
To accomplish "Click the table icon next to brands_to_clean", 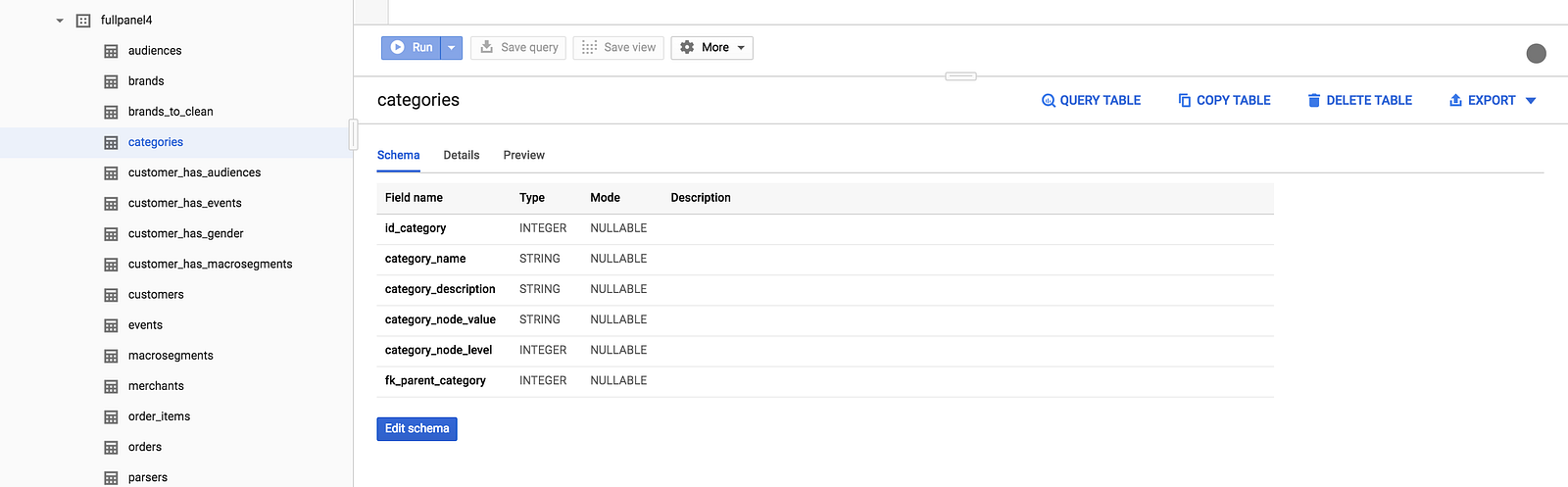I will click(111, 112).
